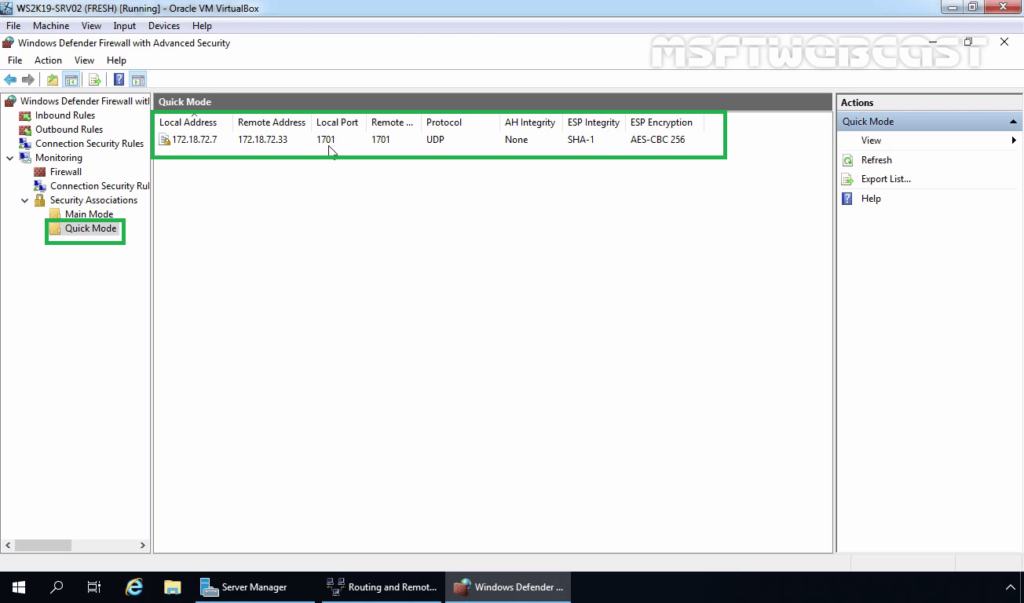This screenshot has width=1024, height=603.
Task: Click the remote address 172.18.72.33 cell
Action: coord(263,140)
